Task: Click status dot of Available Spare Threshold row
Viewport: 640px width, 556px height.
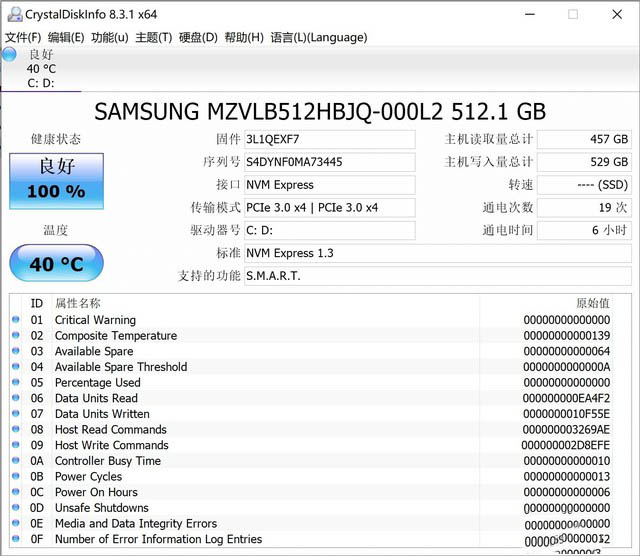Action: pos(16,367)
